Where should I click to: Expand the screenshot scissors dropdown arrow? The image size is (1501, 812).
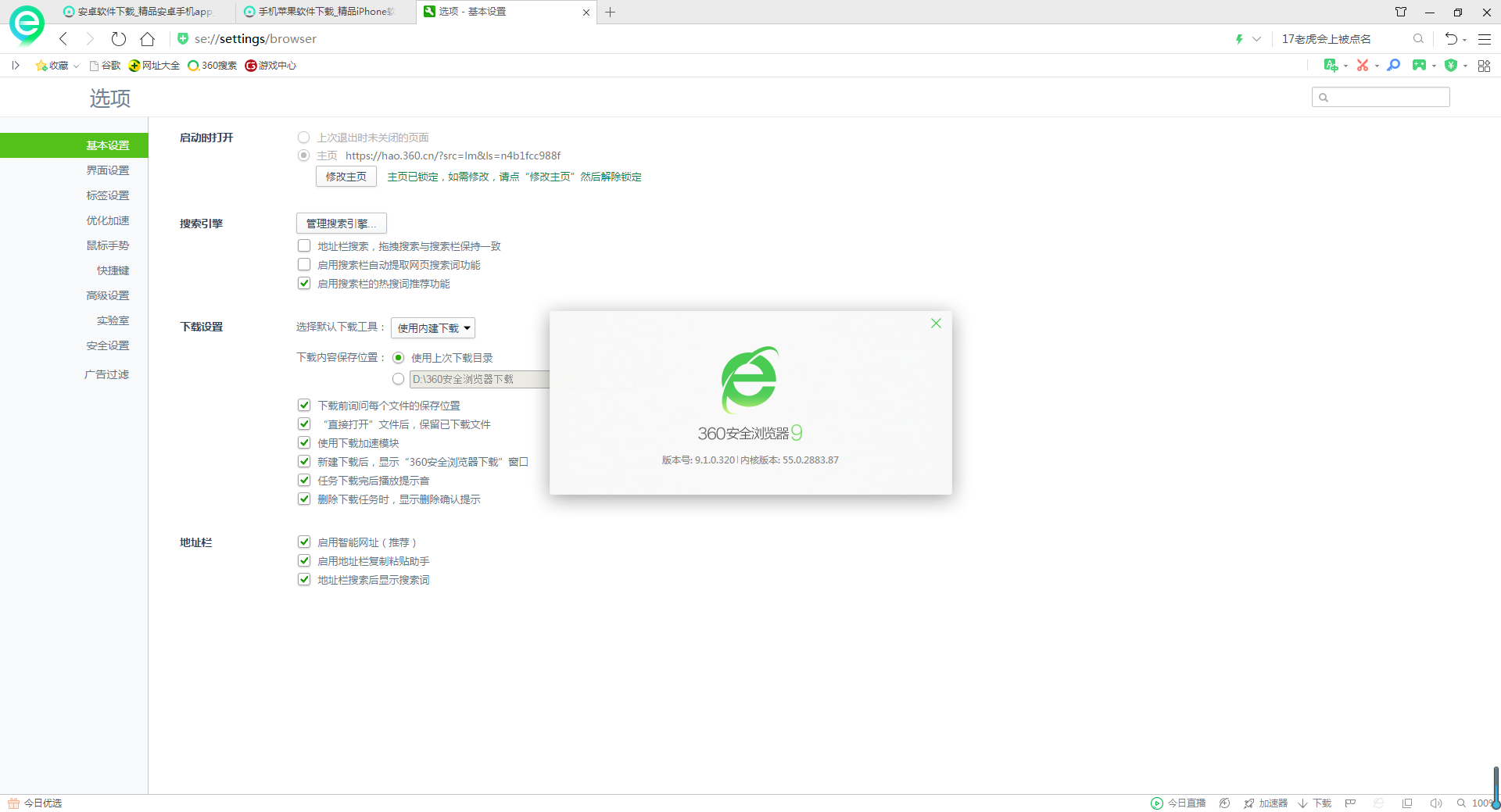click(1377, 66)
